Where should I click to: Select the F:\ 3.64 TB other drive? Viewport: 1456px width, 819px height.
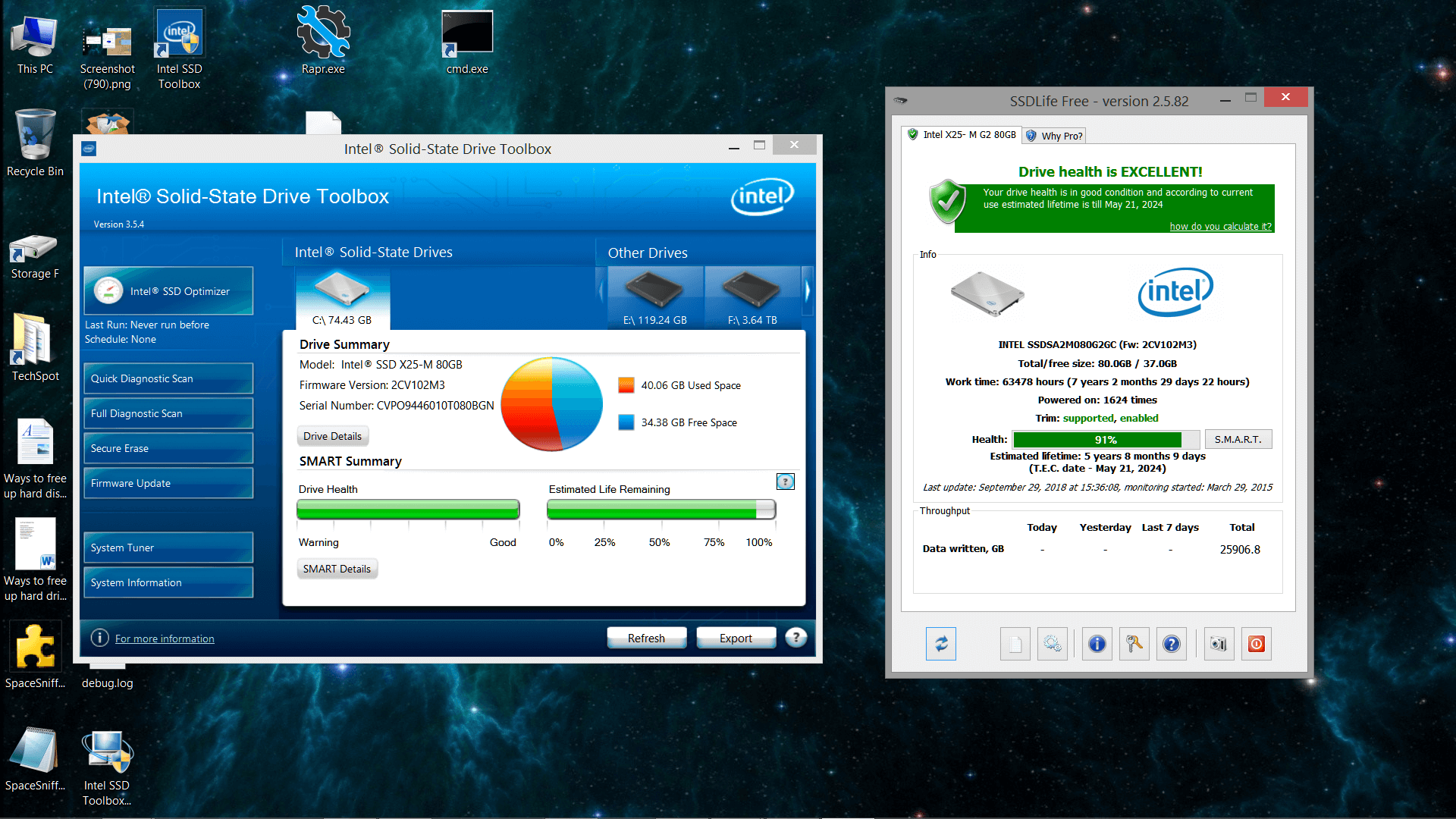point(752,298)
